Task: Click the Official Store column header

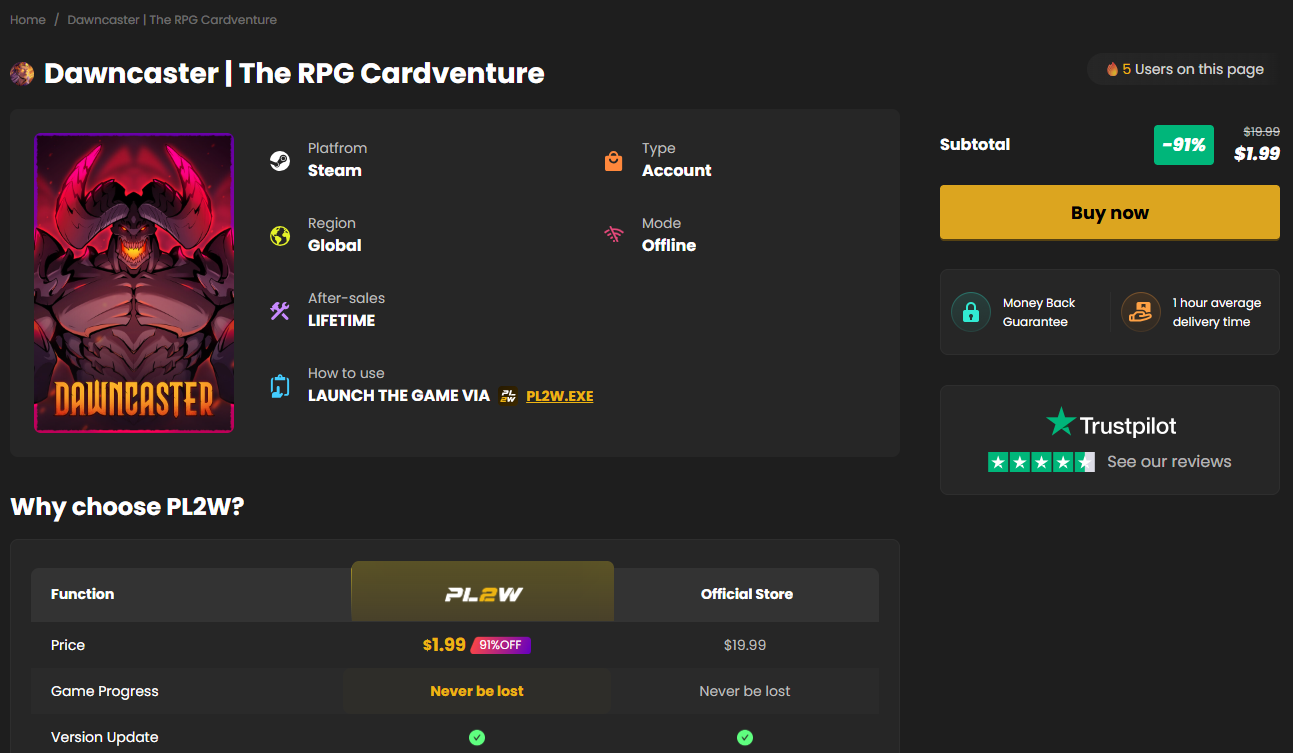Action: (x=747, y=594)
